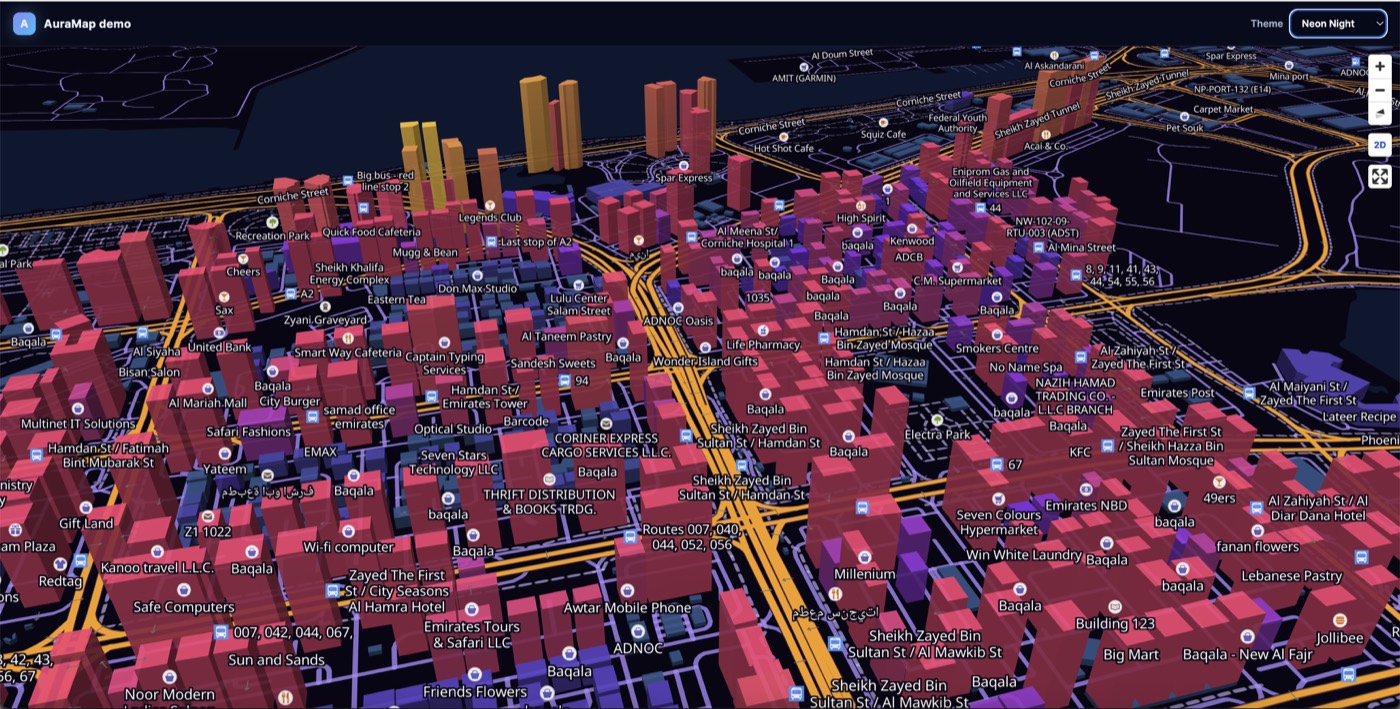Select the Barcode label
Viewport: 1400px width, 709px height.
(526, 422)
